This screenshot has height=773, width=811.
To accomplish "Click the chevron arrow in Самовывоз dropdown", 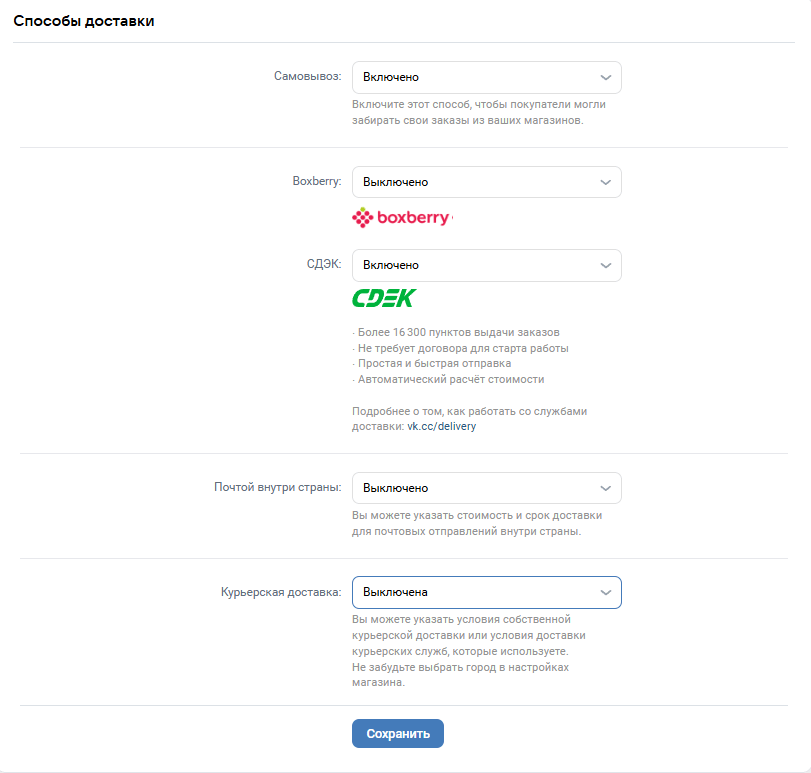I will click(606, 78).
